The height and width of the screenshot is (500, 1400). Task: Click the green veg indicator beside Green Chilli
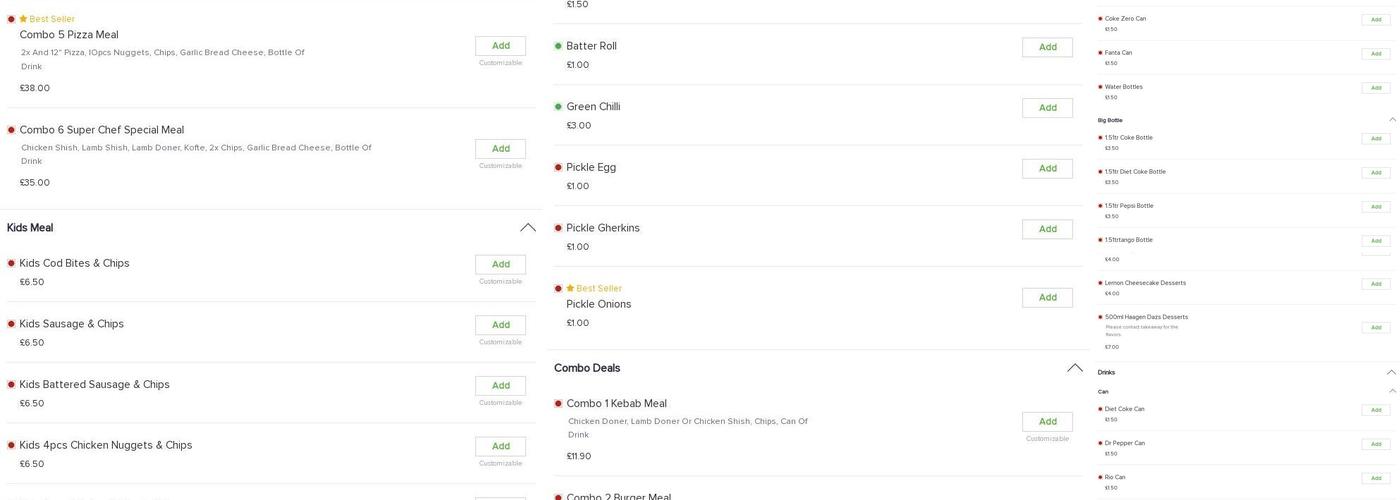coord(558,107)
